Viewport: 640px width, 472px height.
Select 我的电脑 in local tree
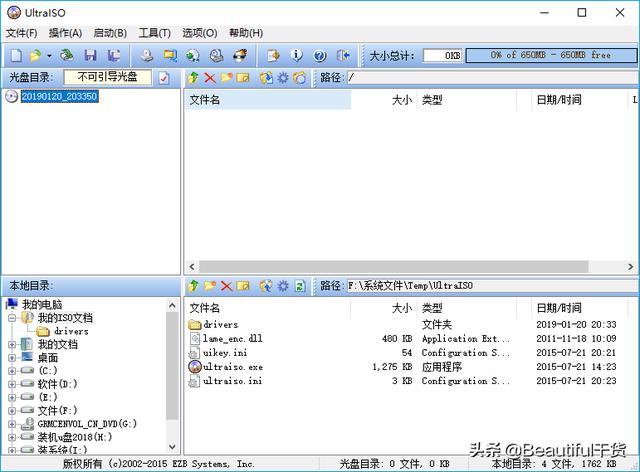coord(42,305)
